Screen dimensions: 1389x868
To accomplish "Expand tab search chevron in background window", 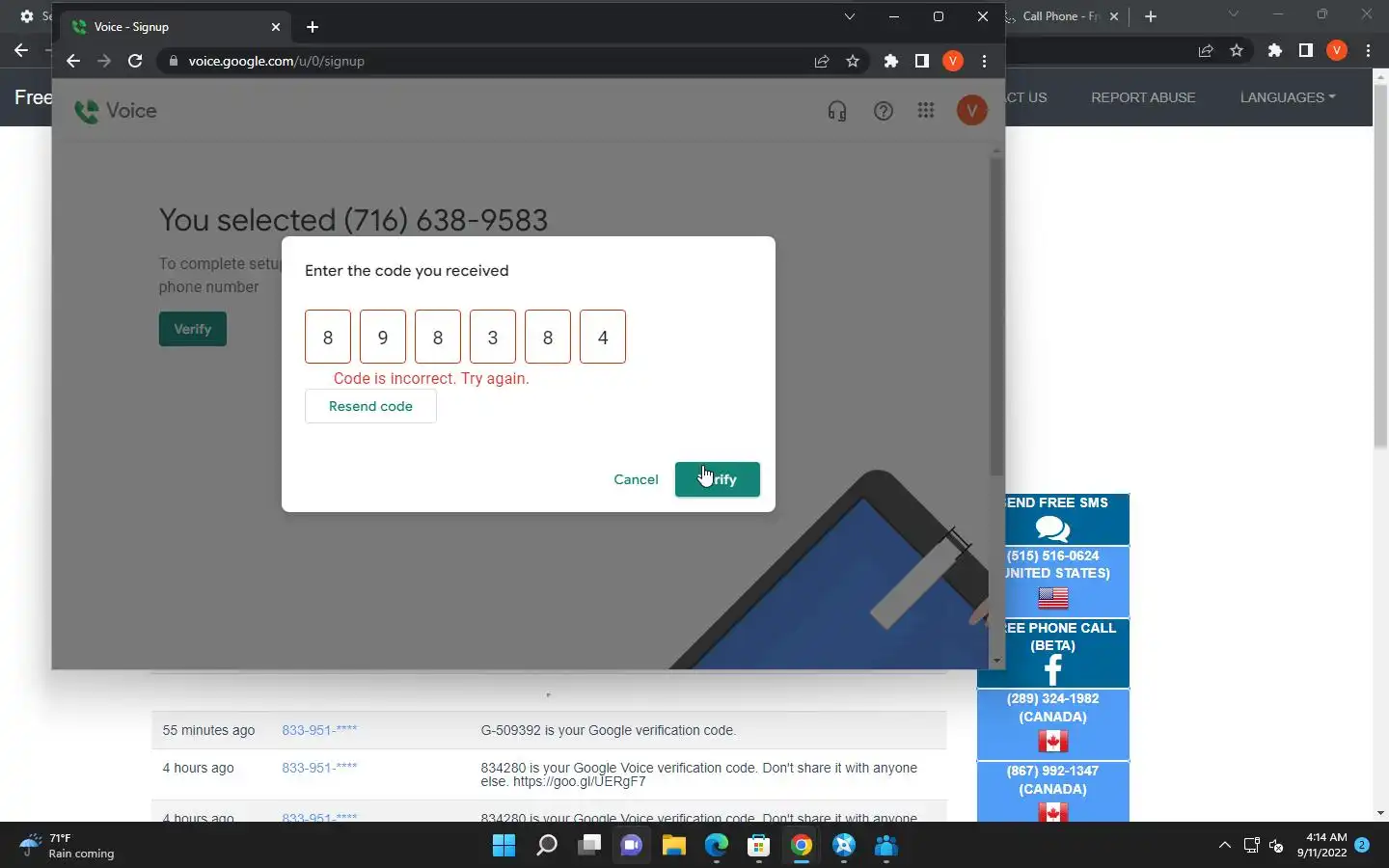I will 1233,14.
